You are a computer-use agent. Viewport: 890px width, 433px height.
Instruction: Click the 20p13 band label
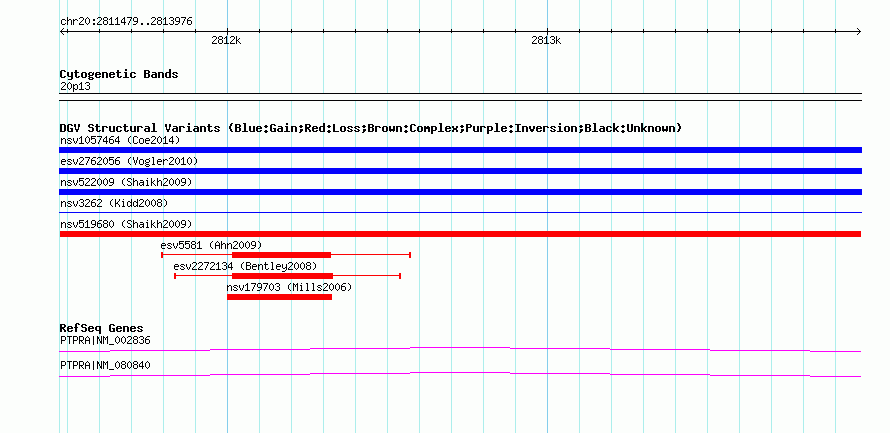tap(75, 87)
